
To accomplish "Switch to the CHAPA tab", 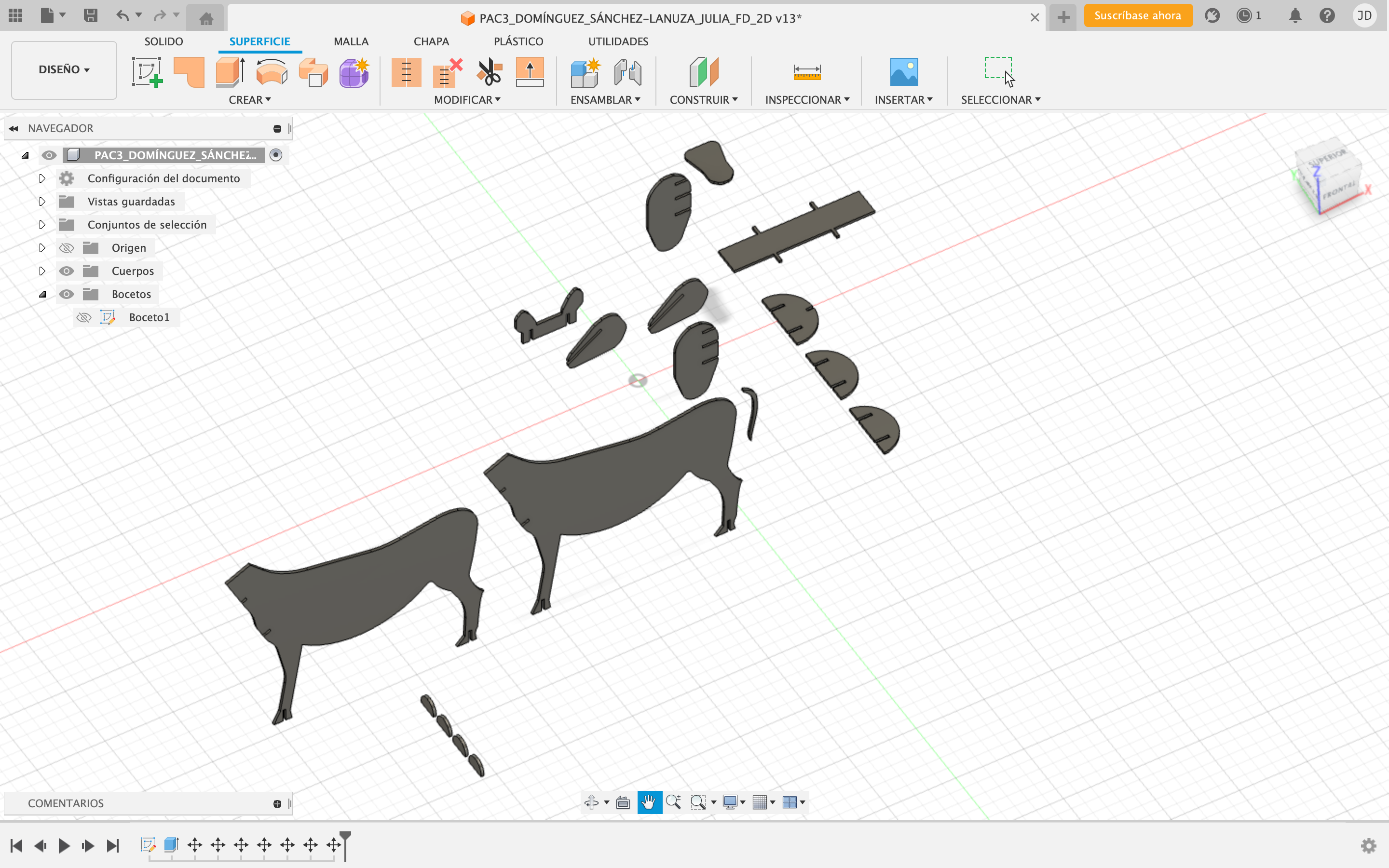I will tap(431, 41).
